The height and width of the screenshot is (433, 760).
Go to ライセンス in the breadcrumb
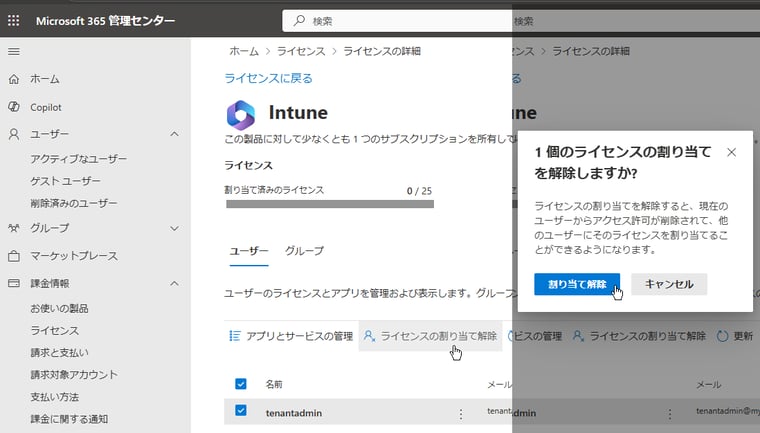(301, 51)
